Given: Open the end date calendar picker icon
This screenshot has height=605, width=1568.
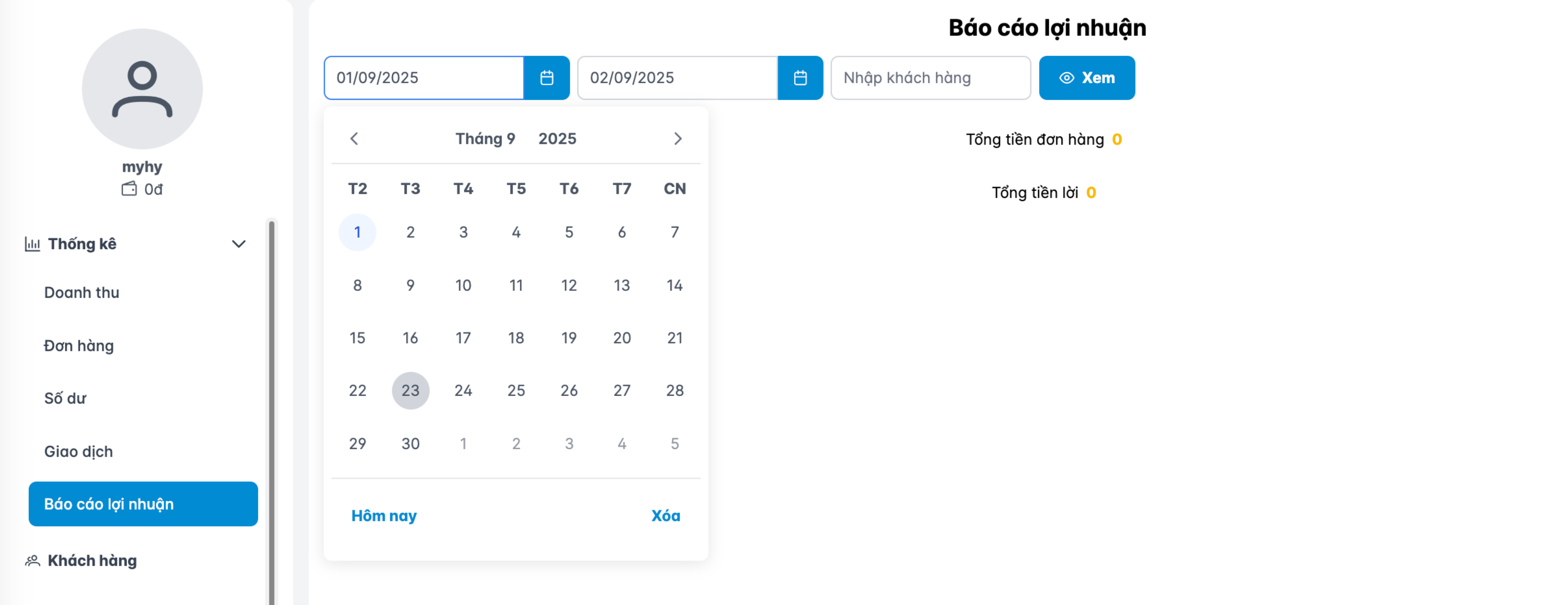Looking at the screenshot, I should click(800, 77).
